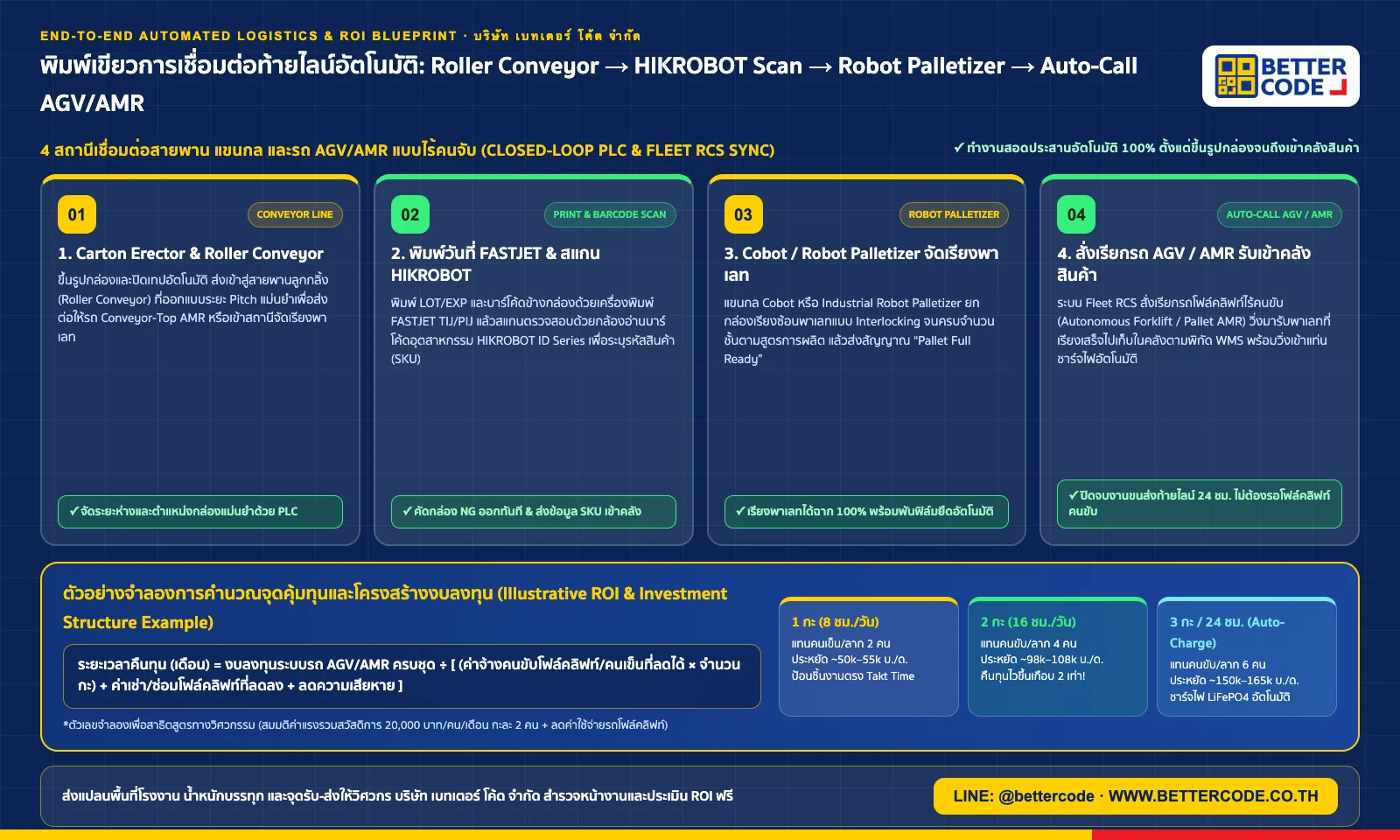Screen dimensions: 1400x840
Task: Select the "2 กะ (16 ชม./วัน)" card title
Action: 1028,622
